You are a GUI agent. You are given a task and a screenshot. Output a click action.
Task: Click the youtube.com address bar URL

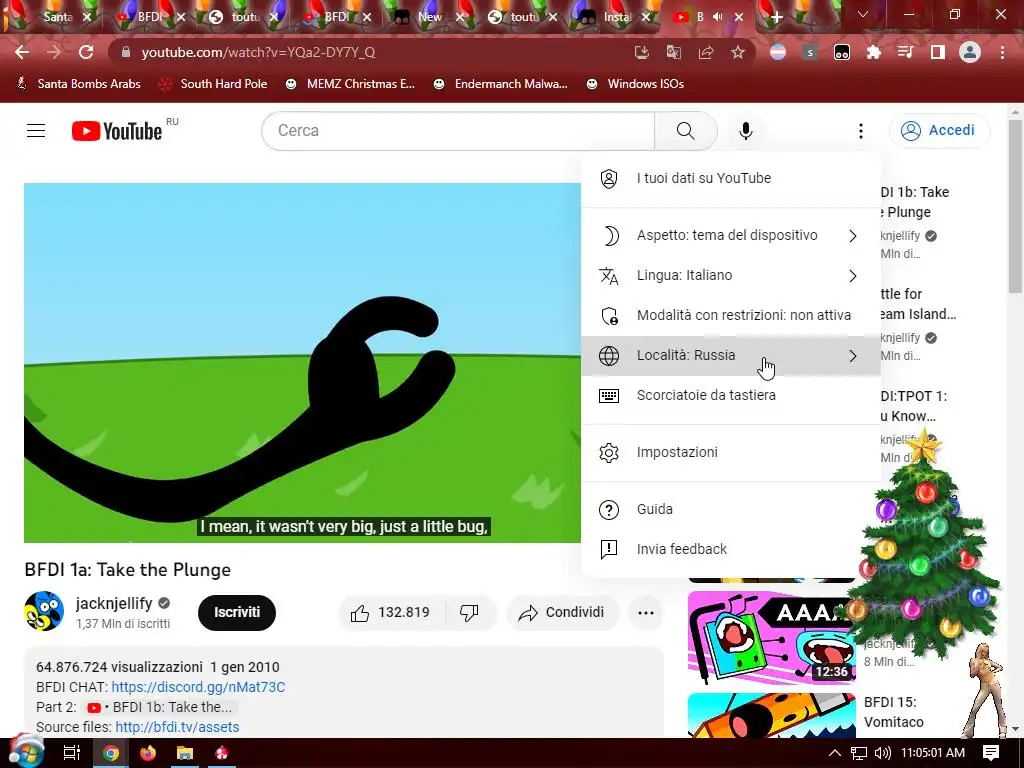tap(259, 52)
